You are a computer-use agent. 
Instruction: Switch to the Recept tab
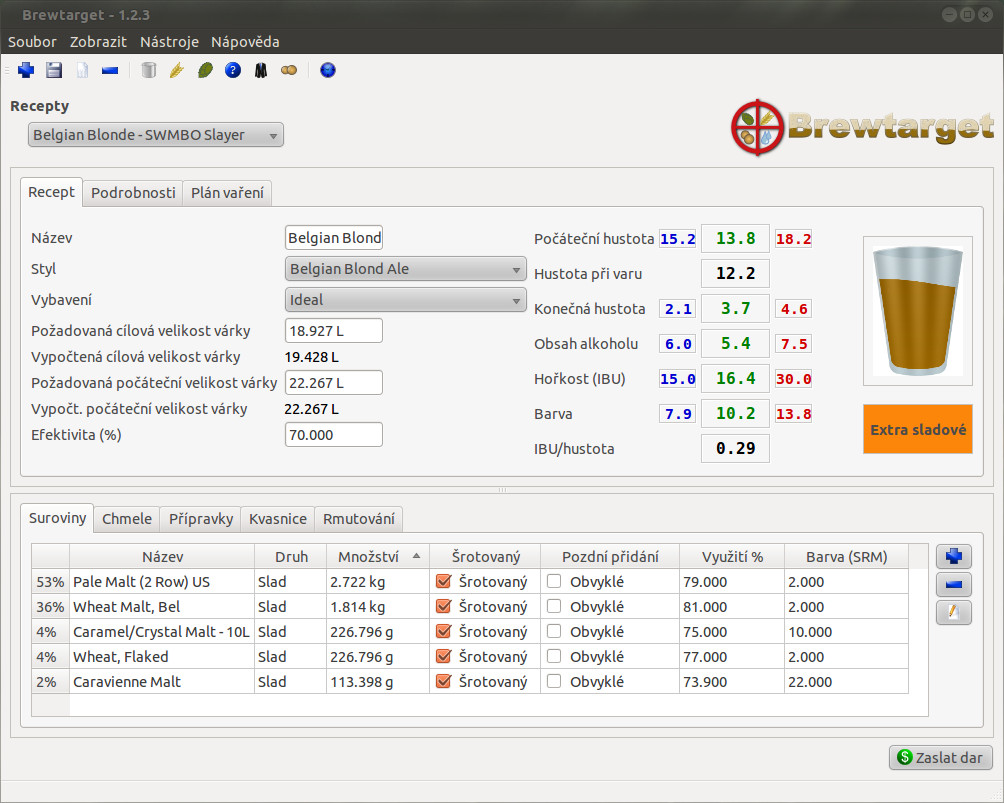pos(51,192)
